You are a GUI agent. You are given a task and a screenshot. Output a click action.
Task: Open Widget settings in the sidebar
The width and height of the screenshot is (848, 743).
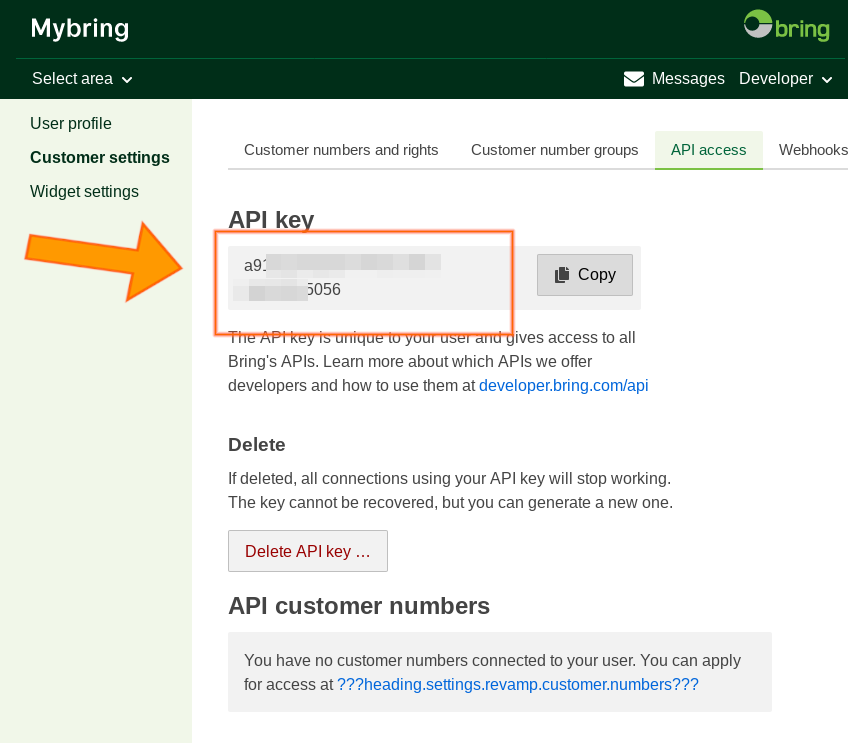[84, 191]
